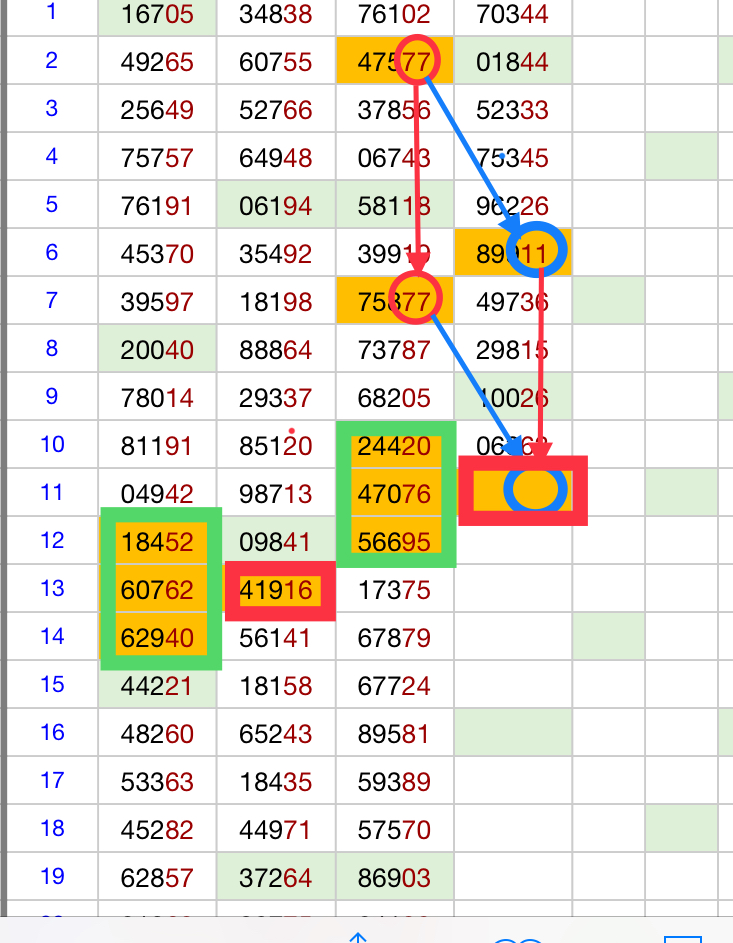Click cell 88864 in row 8

pyautogui.click(x=276, y=350)
